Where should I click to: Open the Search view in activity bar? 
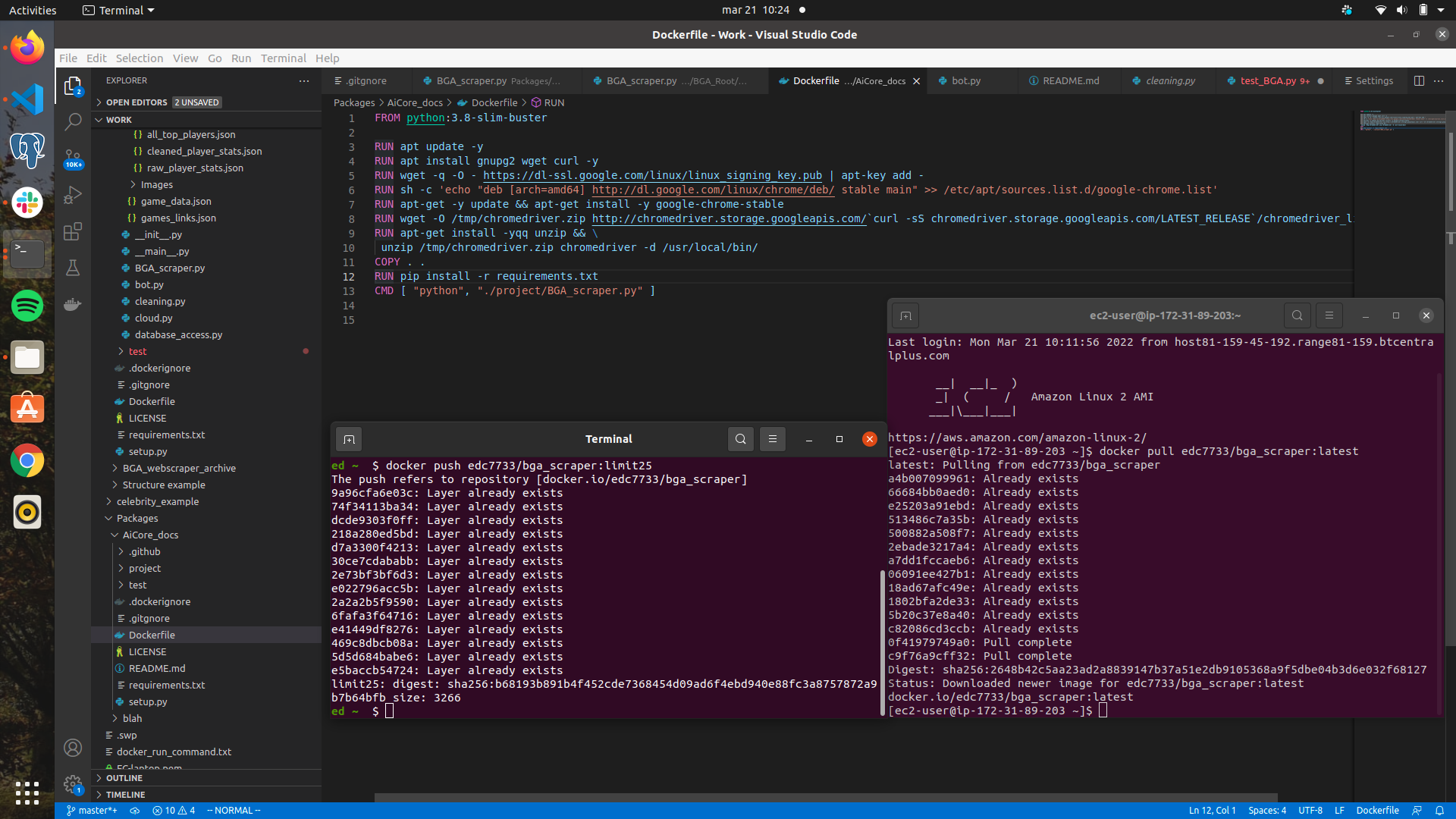(x=73, y=121)
